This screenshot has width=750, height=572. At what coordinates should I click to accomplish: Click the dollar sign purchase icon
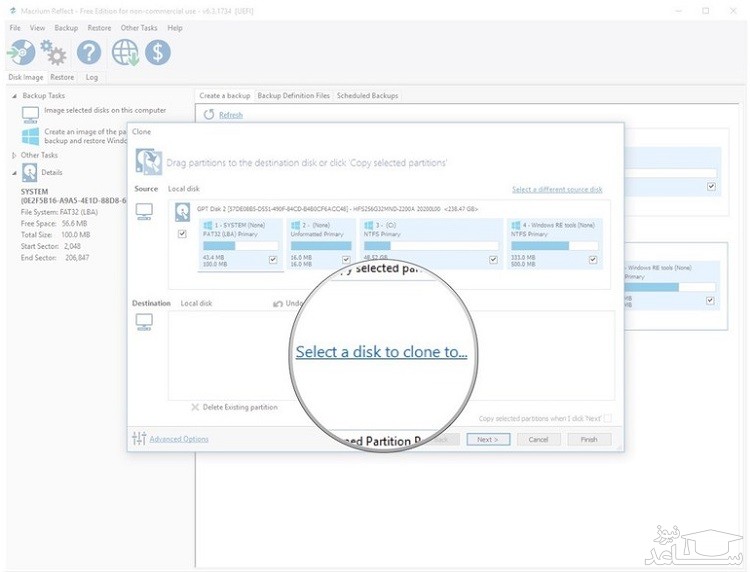point(158,53)
